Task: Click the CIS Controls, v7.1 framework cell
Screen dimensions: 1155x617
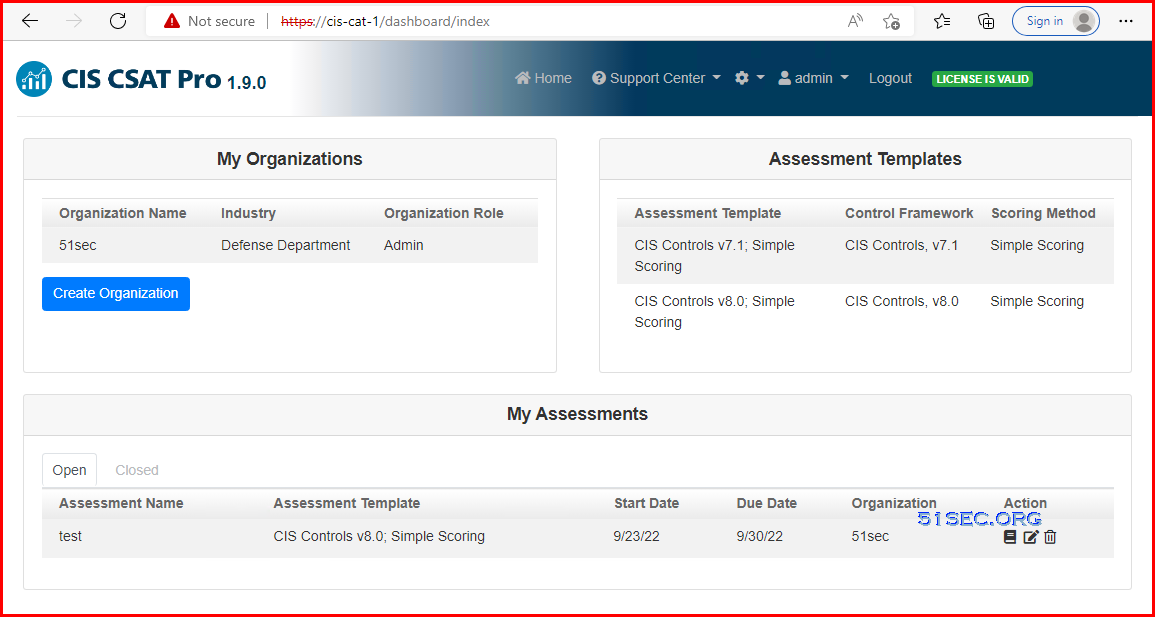Action: coord(902,245)
